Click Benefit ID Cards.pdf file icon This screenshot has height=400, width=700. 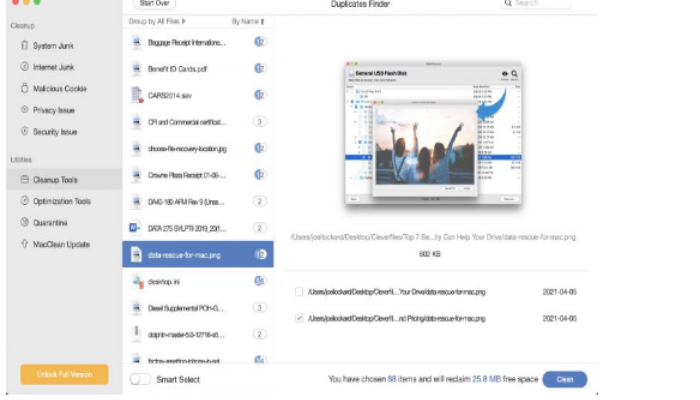136,69
